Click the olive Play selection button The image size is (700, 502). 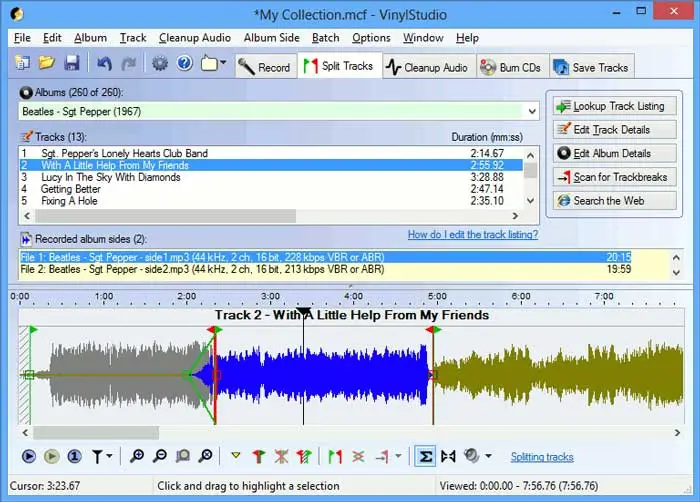[x=51, y=456]
